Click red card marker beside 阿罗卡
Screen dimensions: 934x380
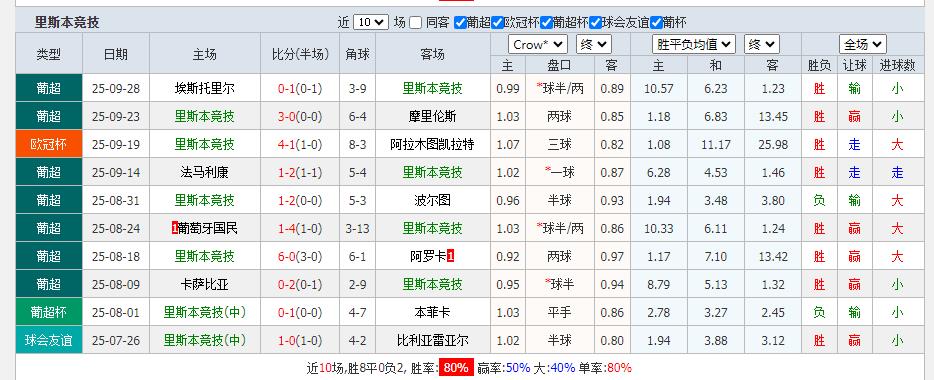tap(450, 257)
